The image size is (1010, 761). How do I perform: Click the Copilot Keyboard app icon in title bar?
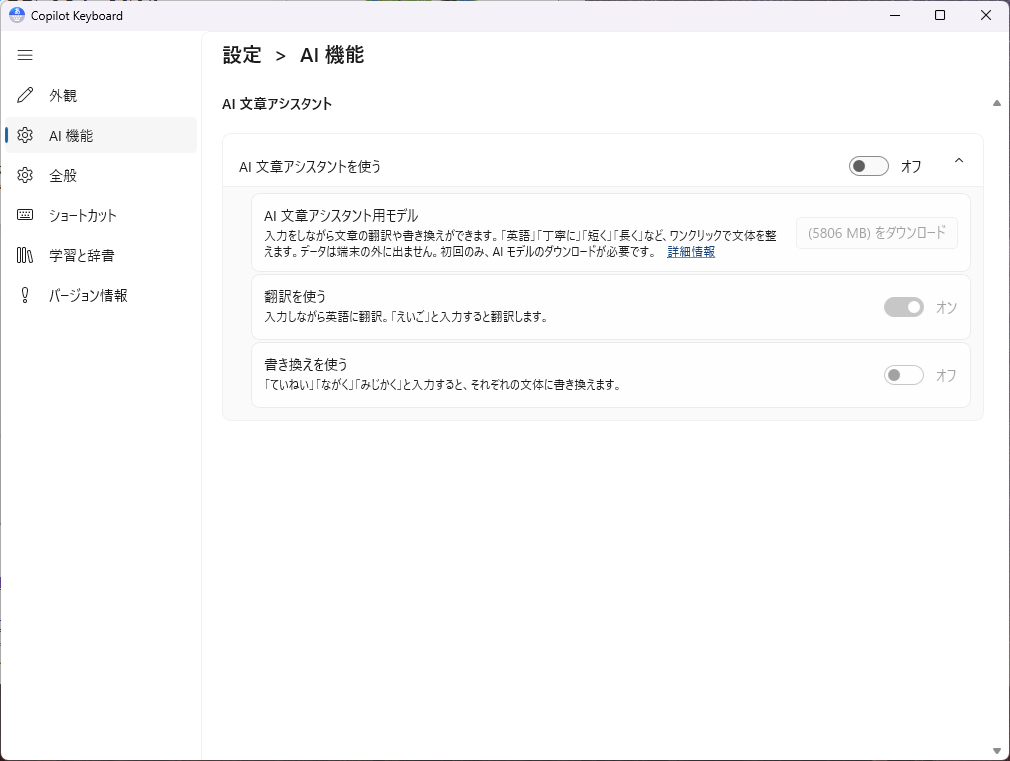pyautogui.click(x=17, y=15)
